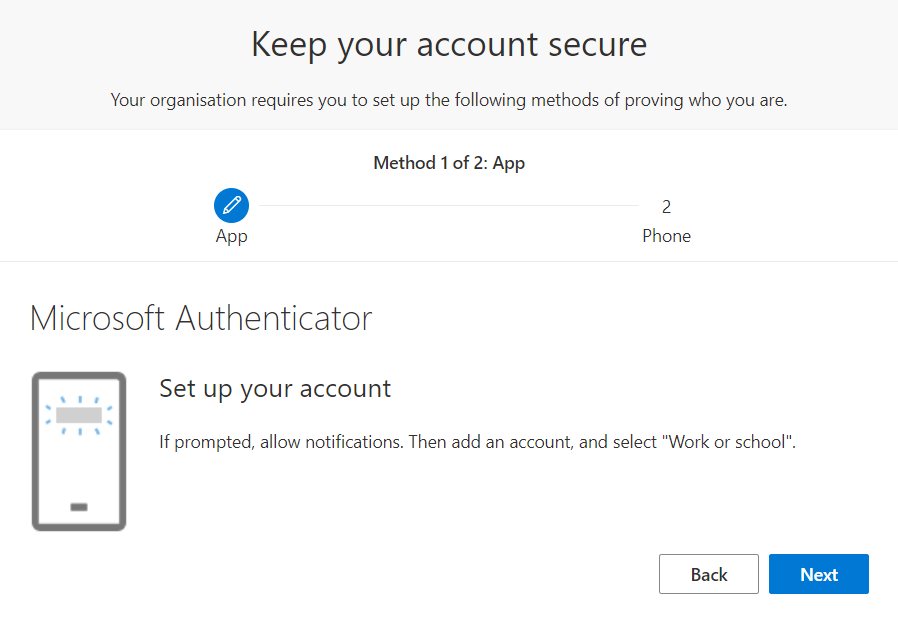Click the grey phone illustration

point(79,451)
